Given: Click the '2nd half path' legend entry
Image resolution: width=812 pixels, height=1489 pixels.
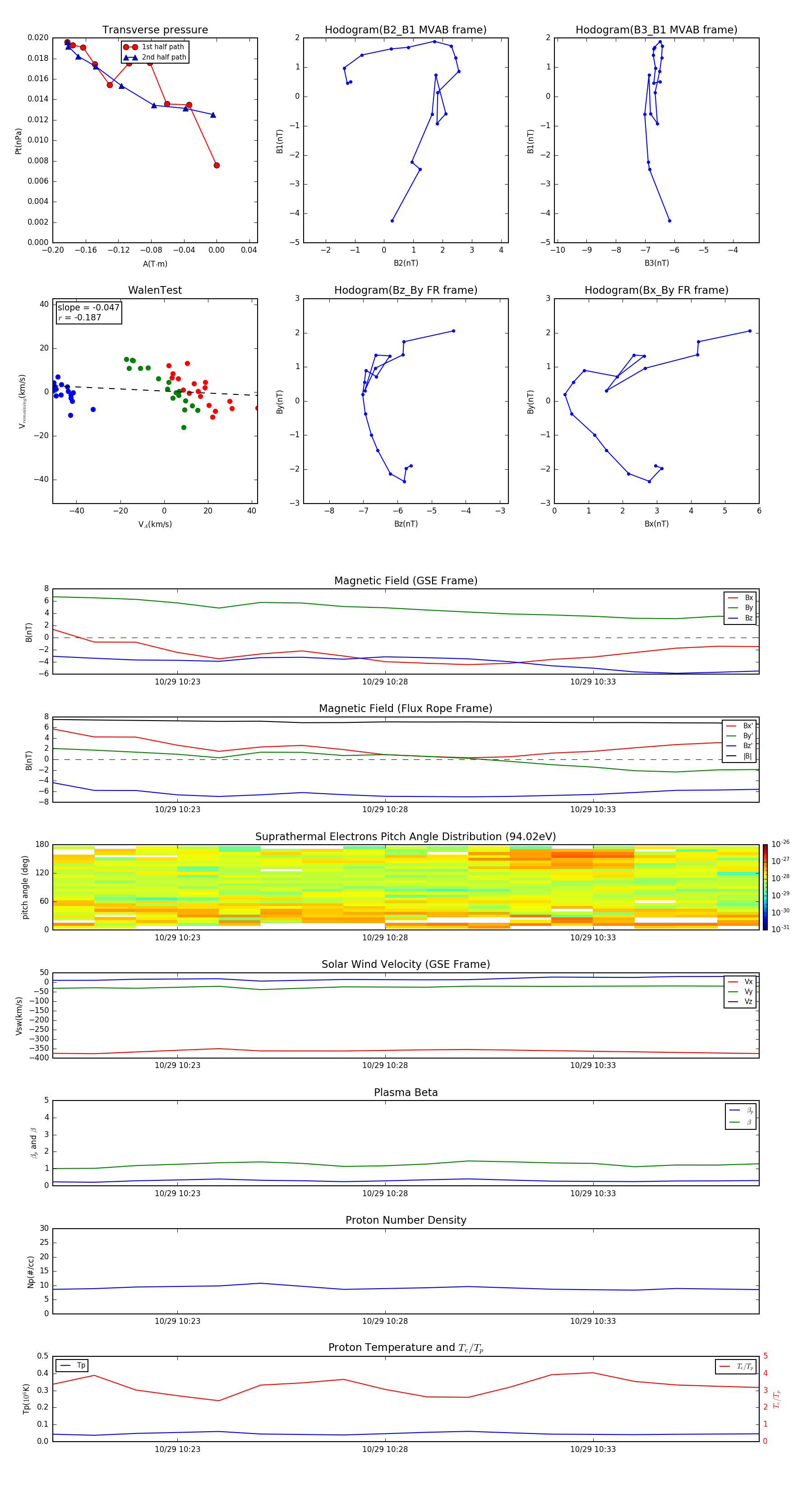Looking at the screenshot, I should (156, 57).
